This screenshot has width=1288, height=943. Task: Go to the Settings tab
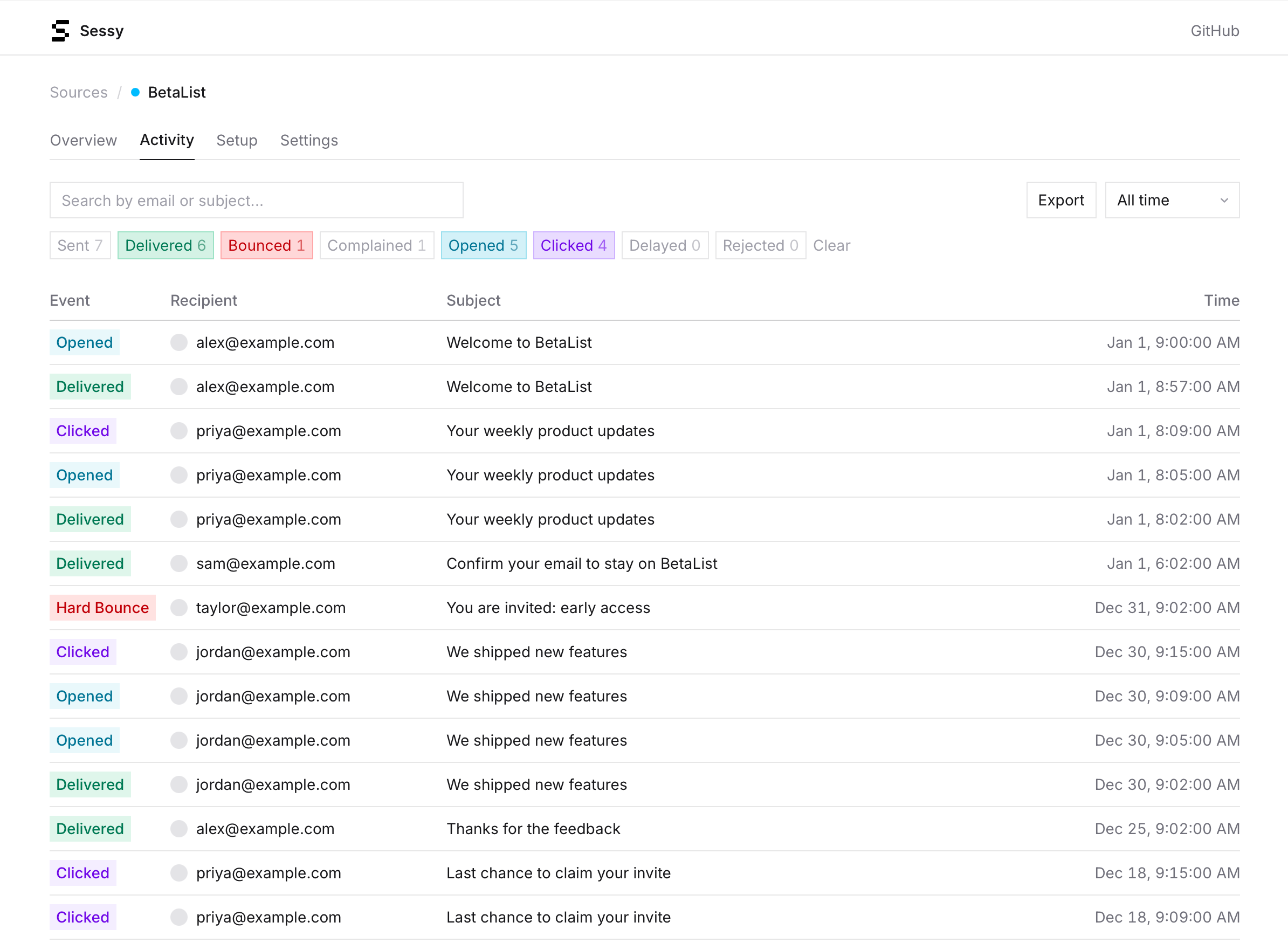point(309,140)
